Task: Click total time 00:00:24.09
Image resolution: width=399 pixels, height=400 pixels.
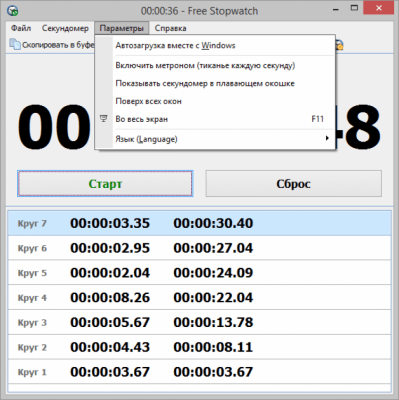Action: click(x=213, y=273)
